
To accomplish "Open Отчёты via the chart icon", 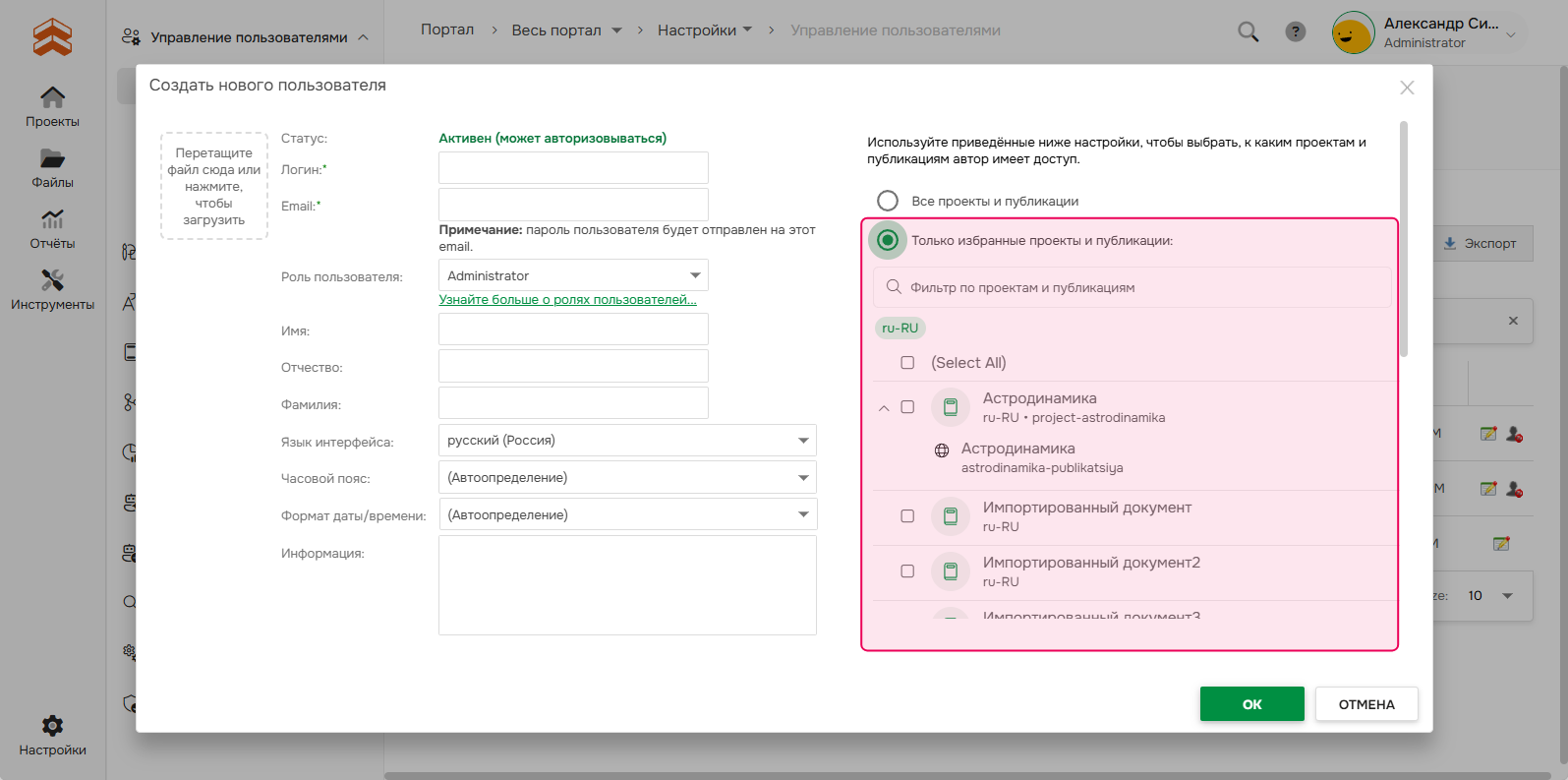I will coord(52,218).
